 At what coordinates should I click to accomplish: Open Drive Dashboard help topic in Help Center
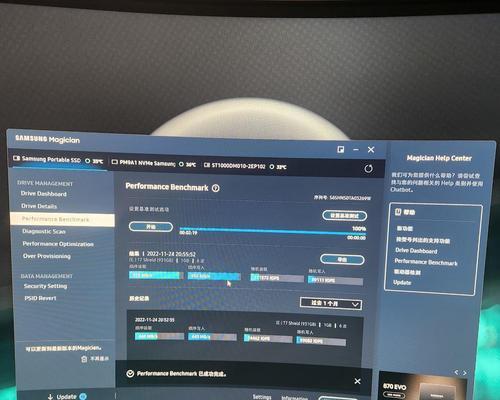pyautogui.click(x=416, y=251)
